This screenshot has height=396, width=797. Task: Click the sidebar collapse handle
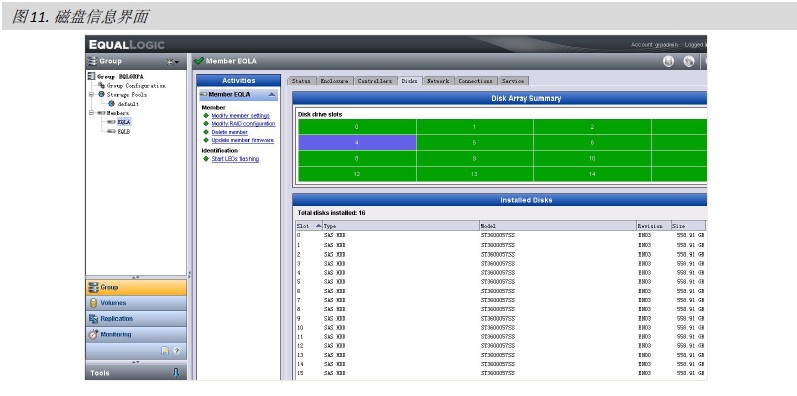pyautogui.click(x=189, y=275)
